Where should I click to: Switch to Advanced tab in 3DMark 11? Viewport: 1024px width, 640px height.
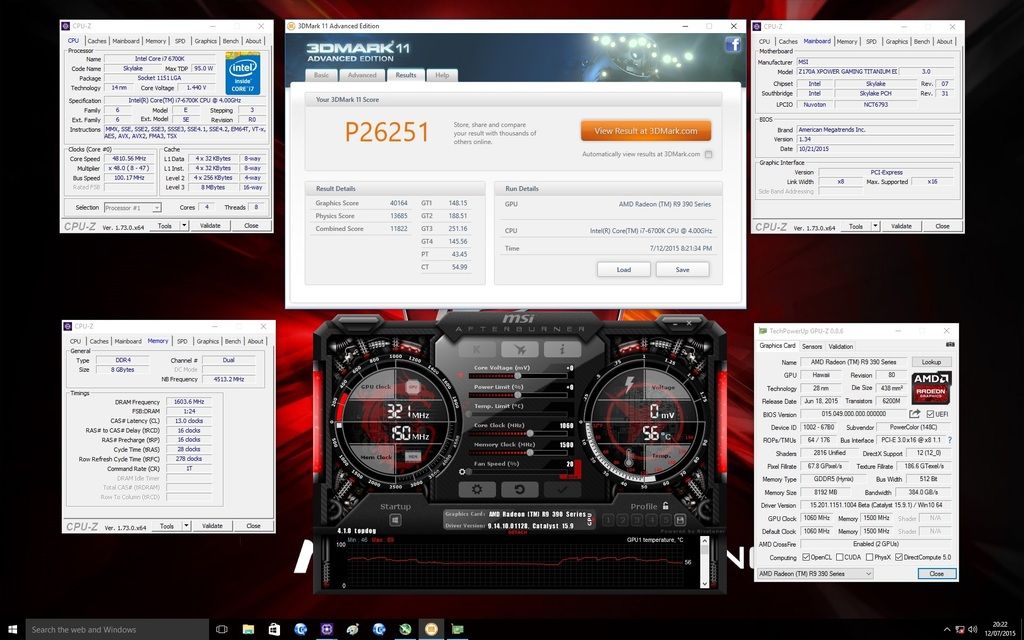click(362, 75)
